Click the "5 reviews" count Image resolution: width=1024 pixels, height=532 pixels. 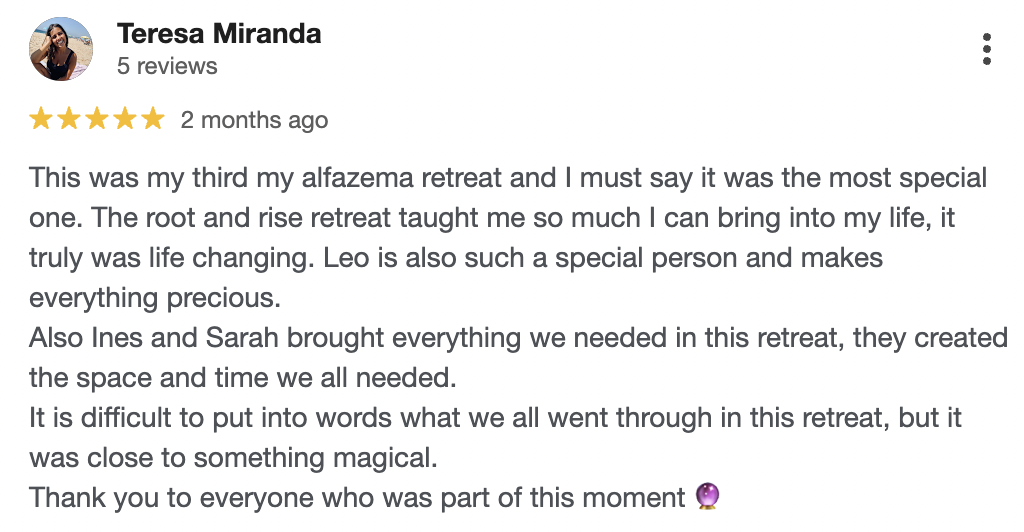167,66
